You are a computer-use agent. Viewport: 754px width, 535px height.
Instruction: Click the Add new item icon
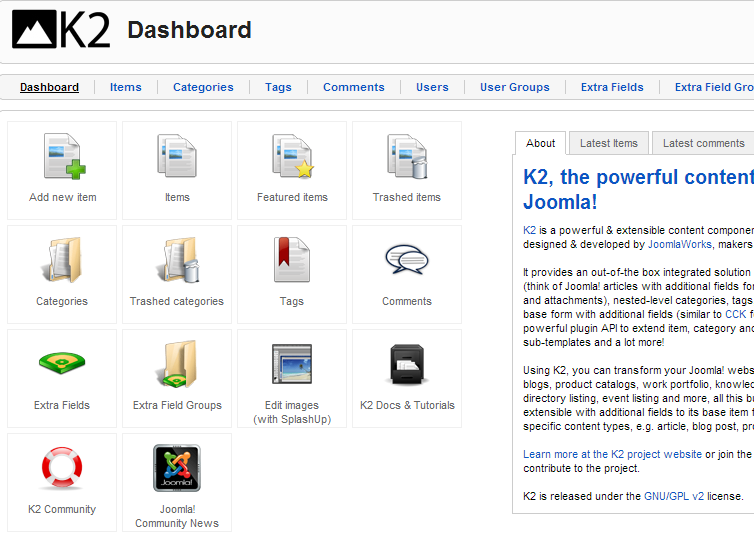tap(64, 156)
